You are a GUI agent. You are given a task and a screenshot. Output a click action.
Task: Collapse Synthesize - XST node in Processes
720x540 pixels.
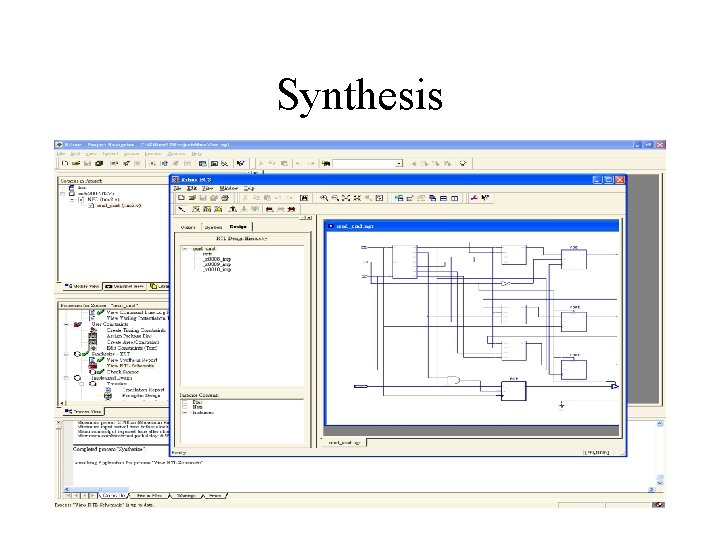pos(66,354)
